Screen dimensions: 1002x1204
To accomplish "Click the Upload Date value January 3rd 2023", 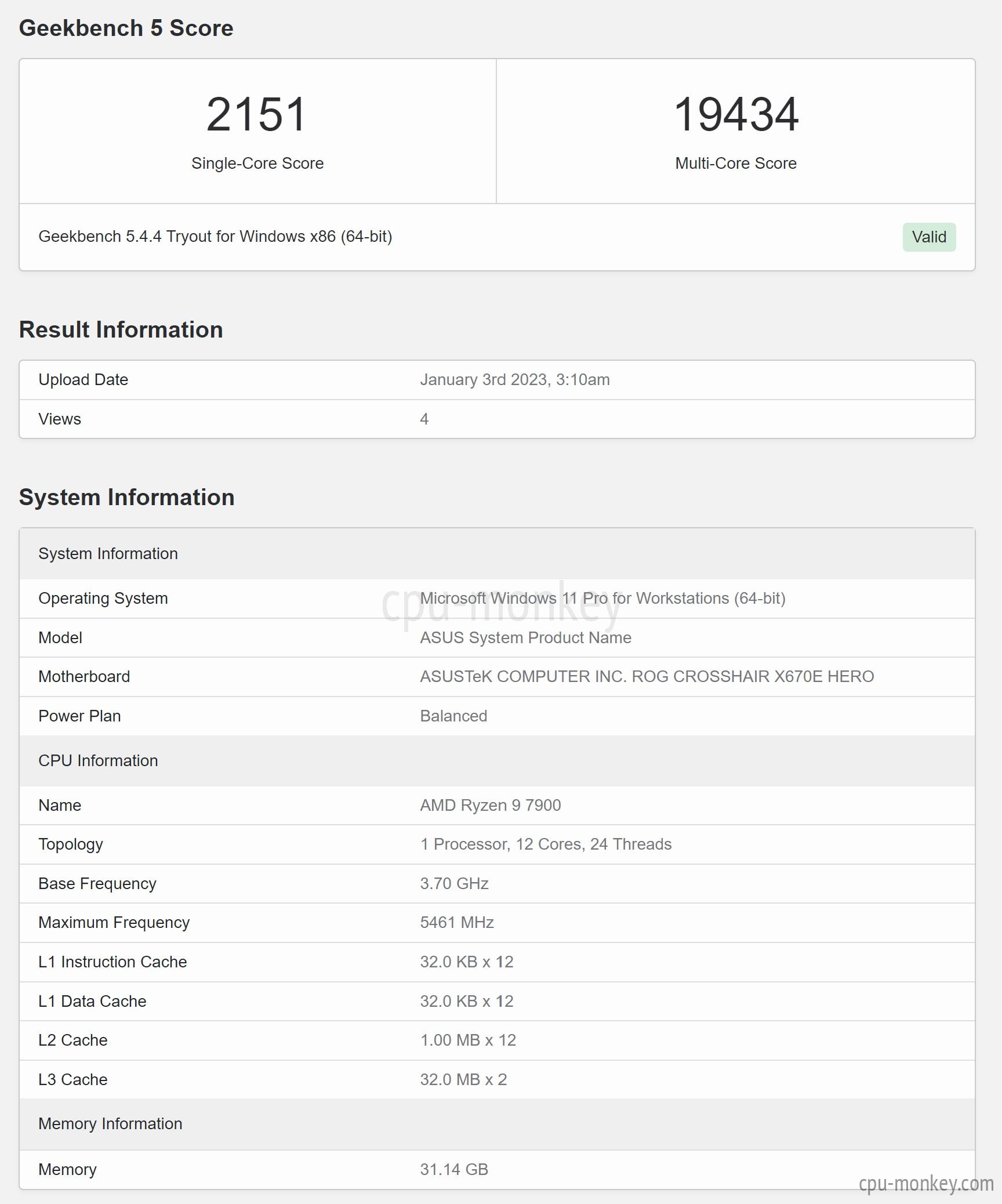I will point(515,380).
